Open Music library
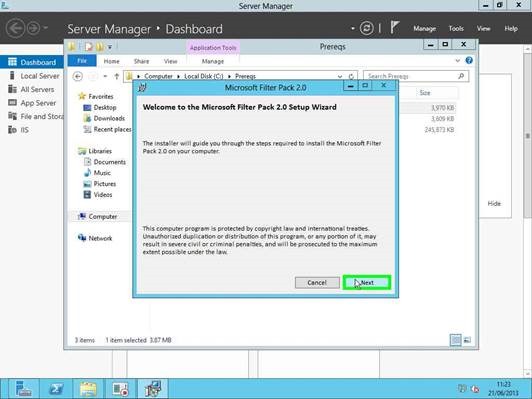The height and width of the screenshot is (399, 532). 102,173
